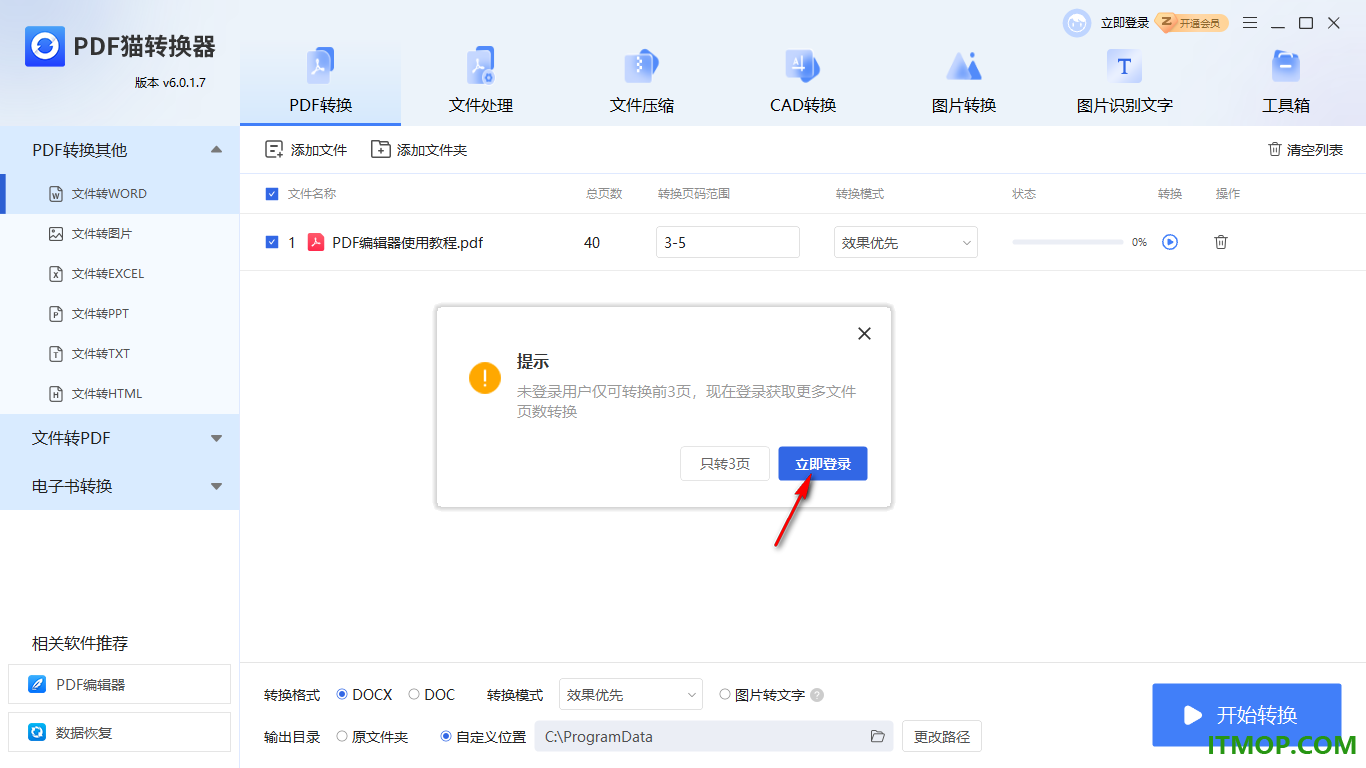Image resolution: width=1366 pixels, height=768 pixels.
Task: Select the 原文件夹 output option
Action: click(x=342, y=736)
